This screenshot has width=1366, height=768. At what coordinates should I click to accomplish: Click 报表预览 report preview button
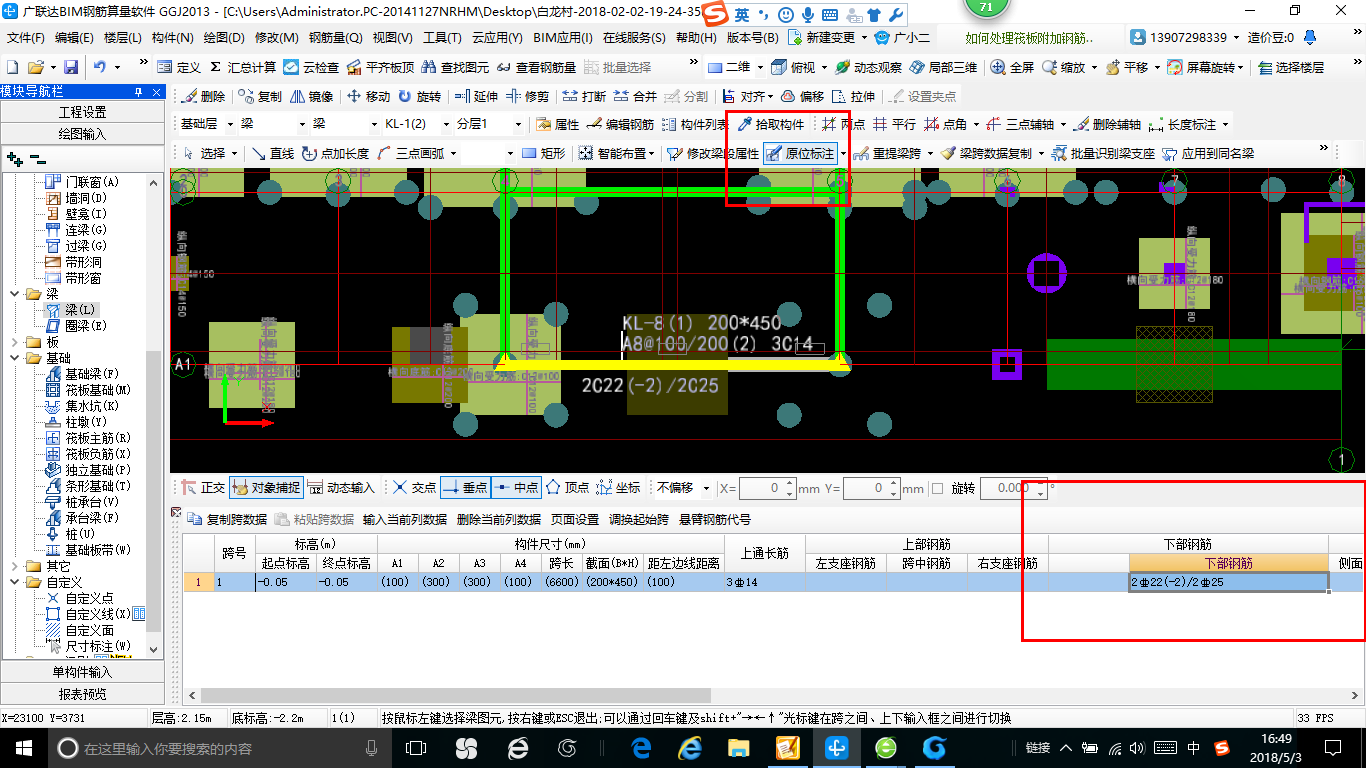(x=82, y=694)
